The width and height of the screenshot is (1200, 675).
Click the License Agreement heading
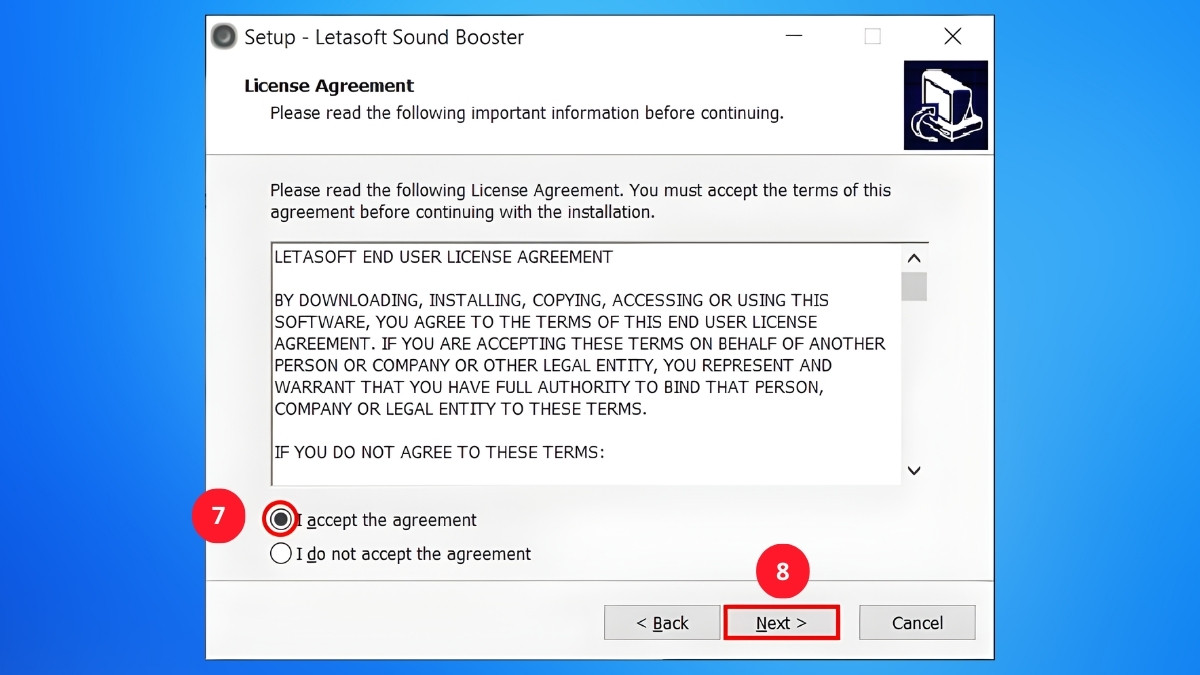click(330, 85)
